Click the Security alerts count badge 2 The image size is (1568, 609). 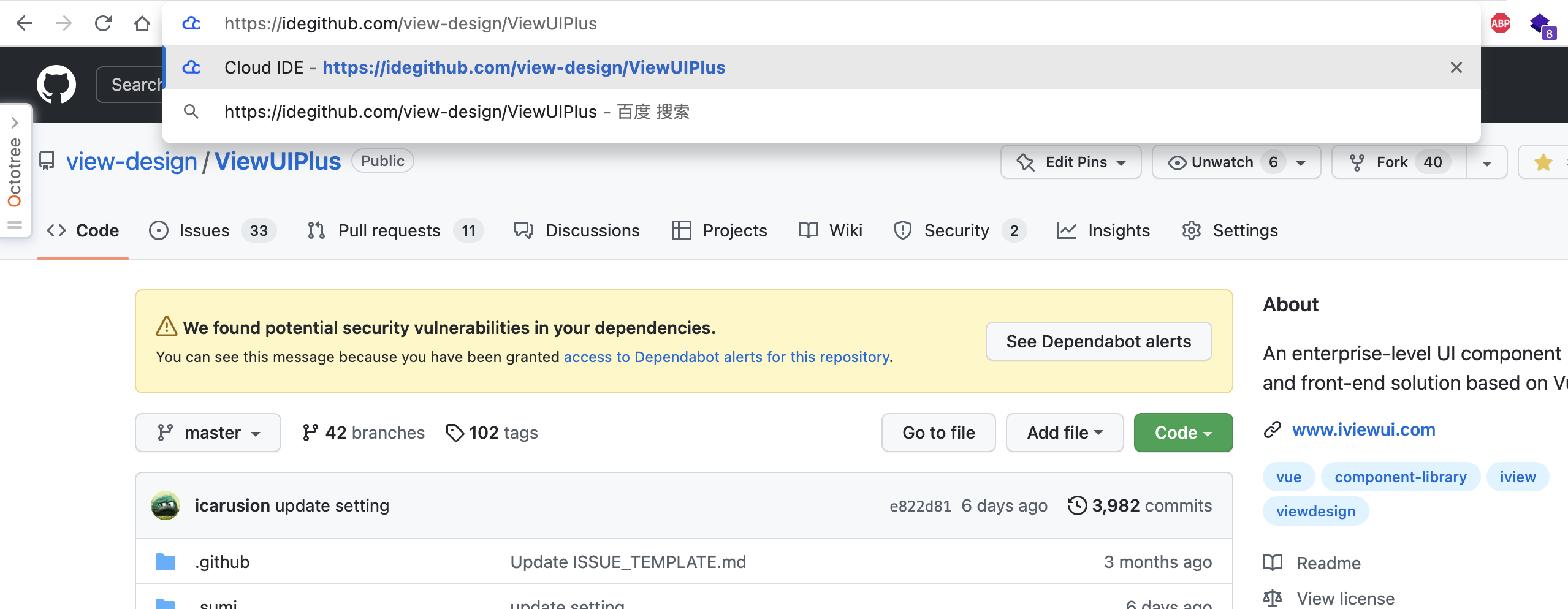coord(1014,231)
